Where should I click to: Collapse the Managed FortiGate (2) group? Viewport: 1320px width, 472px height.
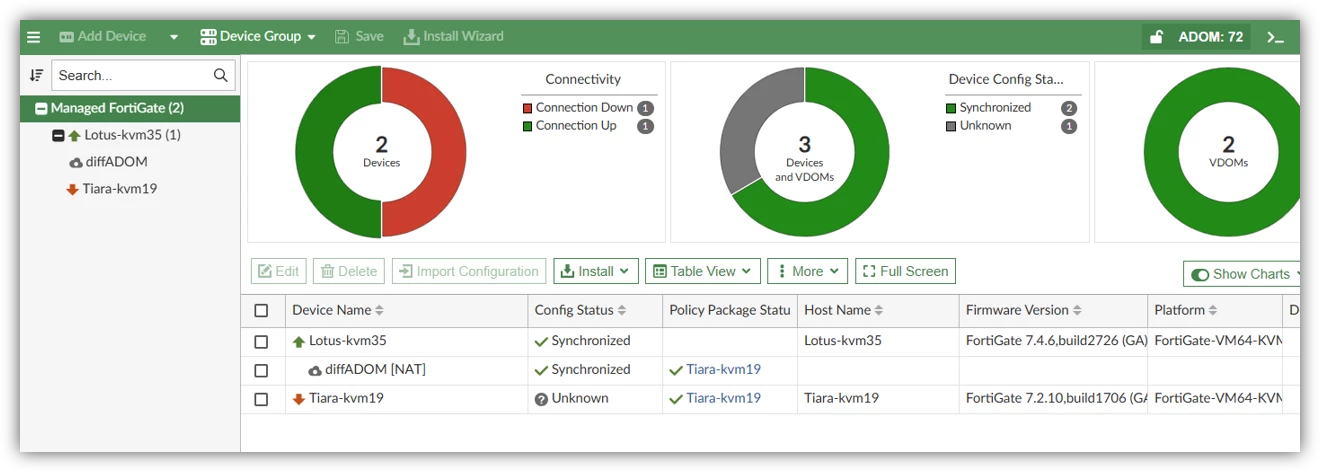coord(41,108)
